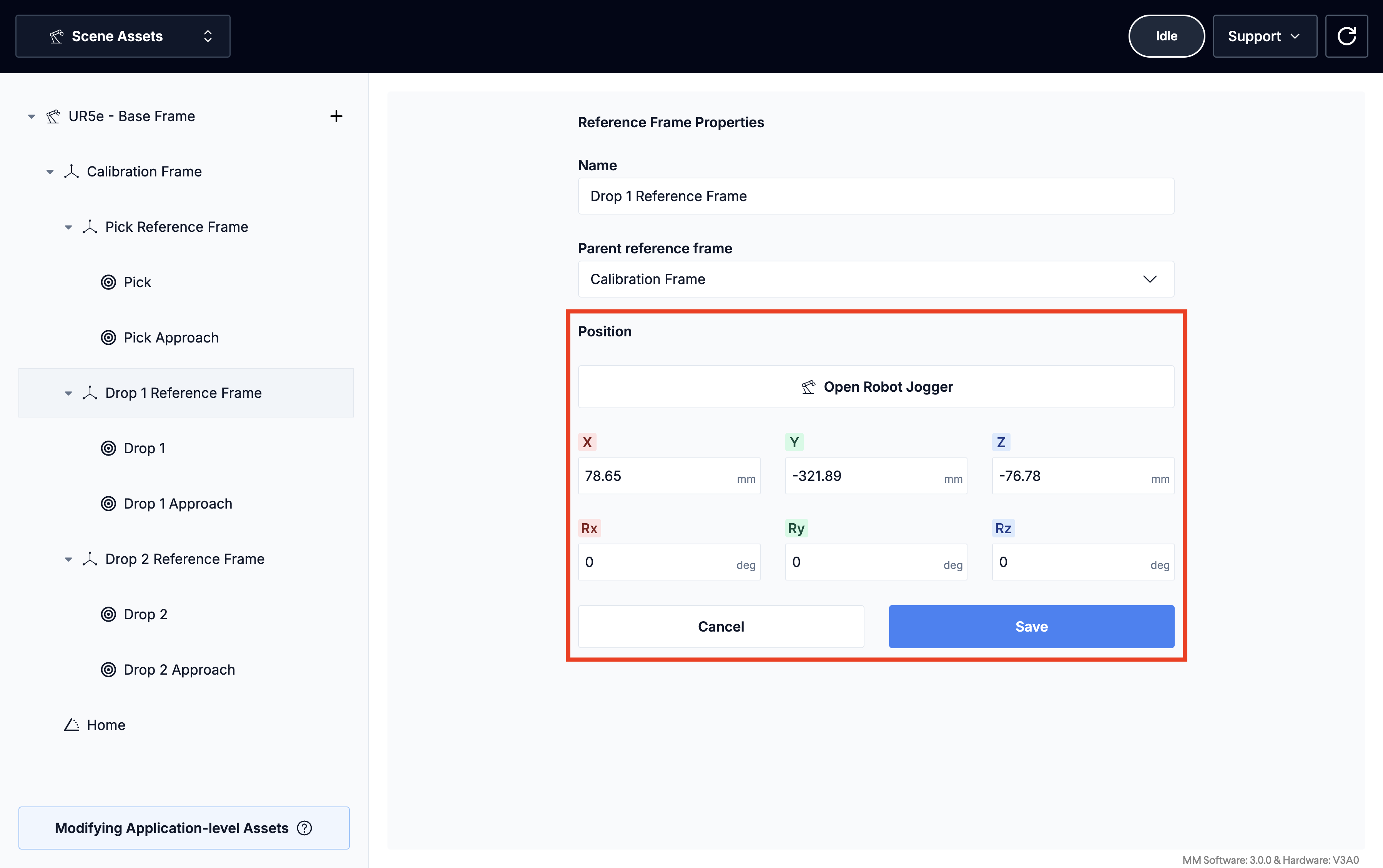Open the Scene Assets selector
The width and height of the screenshot is (1383, 868).
pyautogui.click(x=123, y=36)
